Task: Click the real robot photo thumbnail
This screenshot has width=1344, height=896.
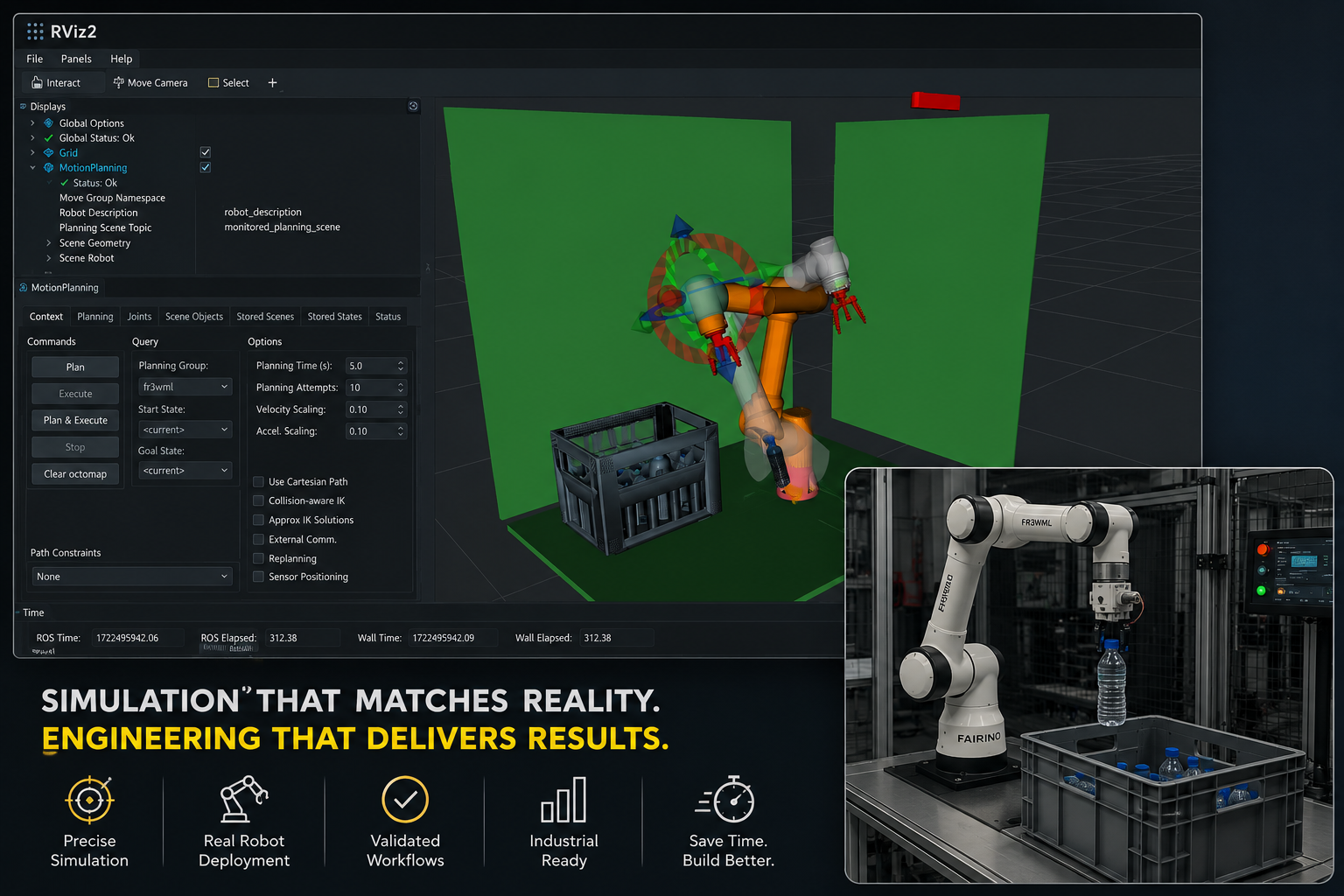Action: tap(1089, 675)
